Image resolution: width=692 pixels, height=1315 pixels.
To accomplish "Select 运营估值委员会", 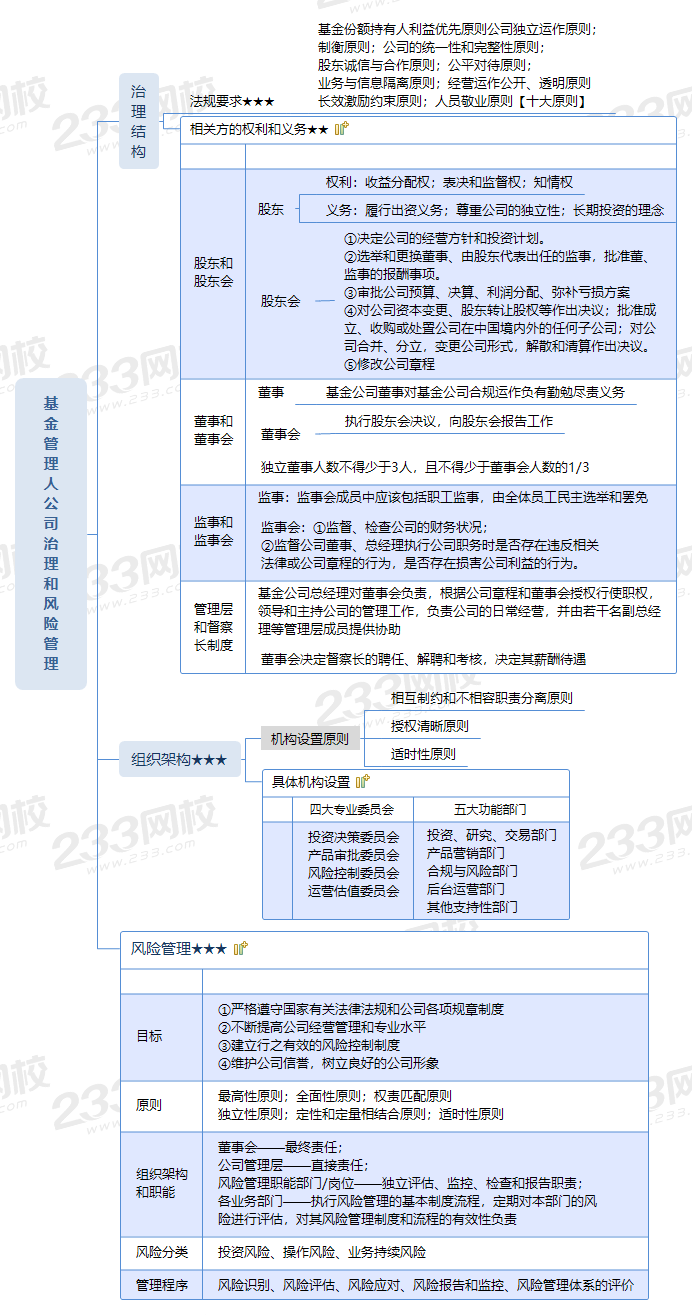I will coord(353,890).
